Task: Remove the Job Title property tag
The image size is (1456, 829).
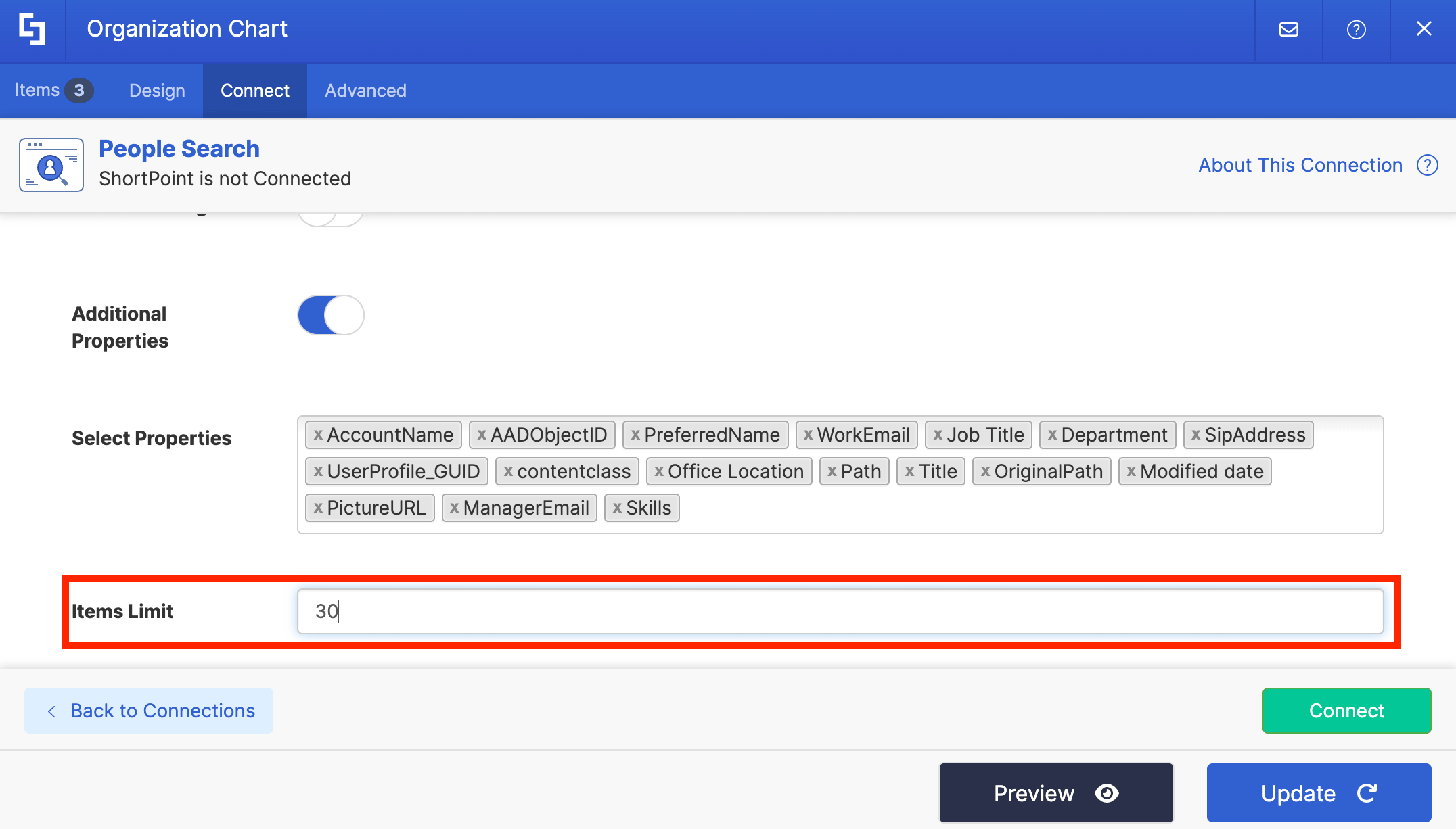Action: (938, 435)
